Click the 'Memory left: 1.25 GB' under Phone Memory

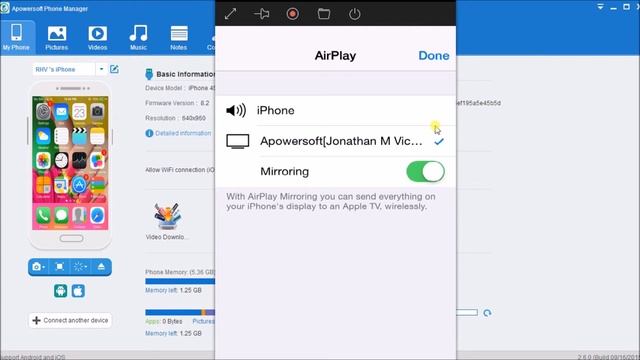[x=173, y=290]
